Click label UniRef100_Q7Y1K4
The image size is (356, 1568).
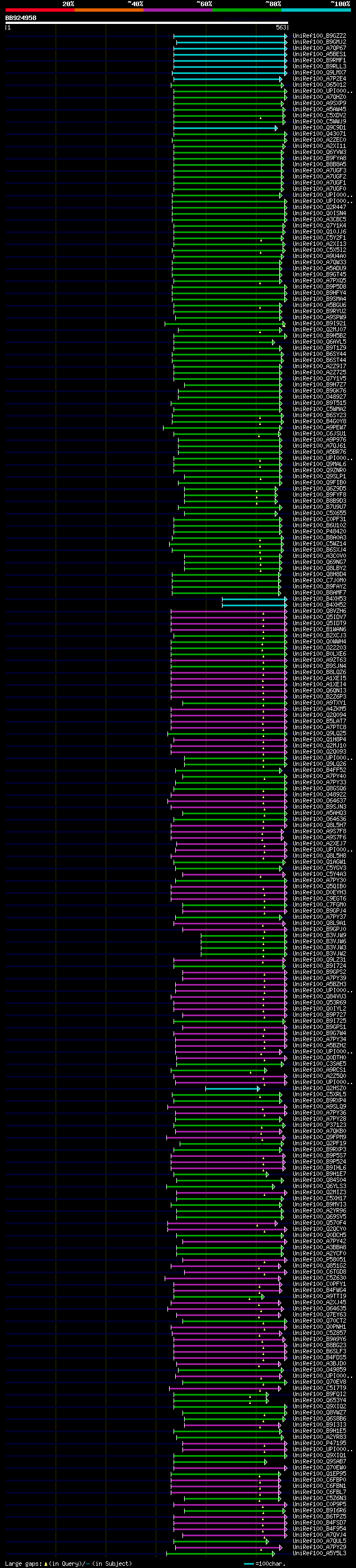pyautogui.click(x=319, y=225)
